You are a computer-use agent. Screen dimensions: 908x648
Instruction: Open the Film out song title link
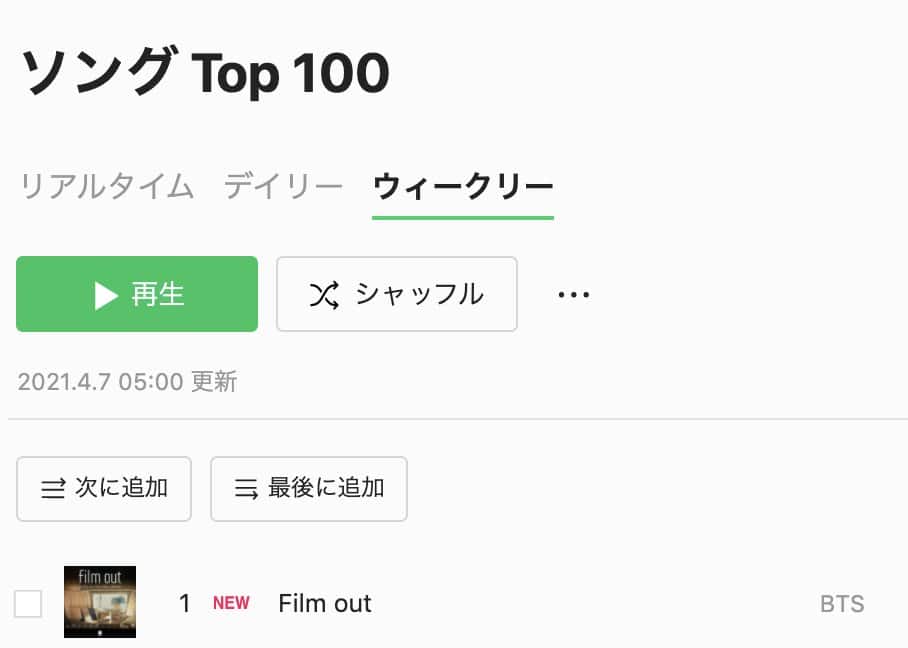325,603
